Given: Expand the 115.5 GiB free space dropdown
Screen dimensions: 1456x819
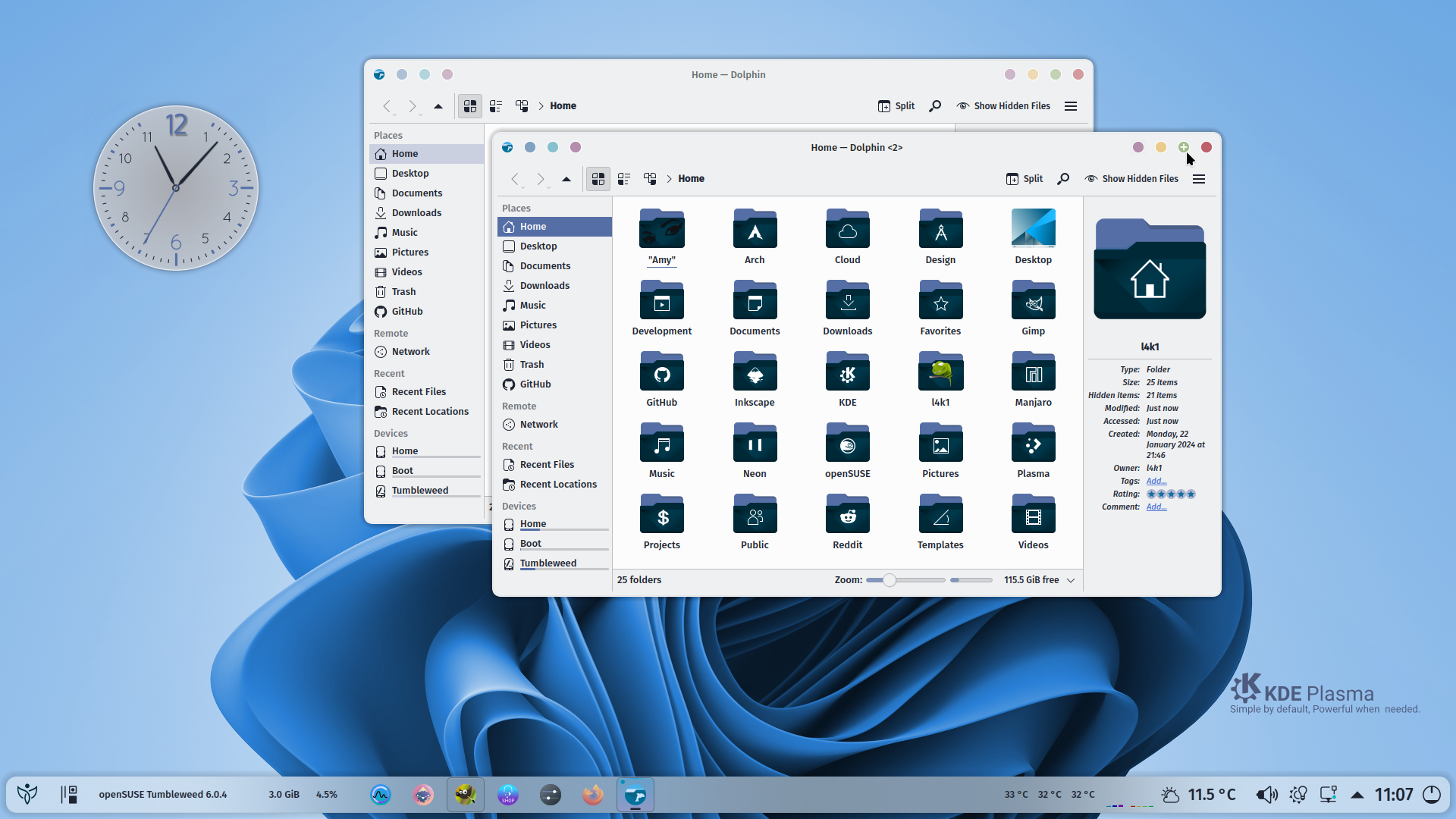Looking at the screenshot, I should tap(1071, 580).
